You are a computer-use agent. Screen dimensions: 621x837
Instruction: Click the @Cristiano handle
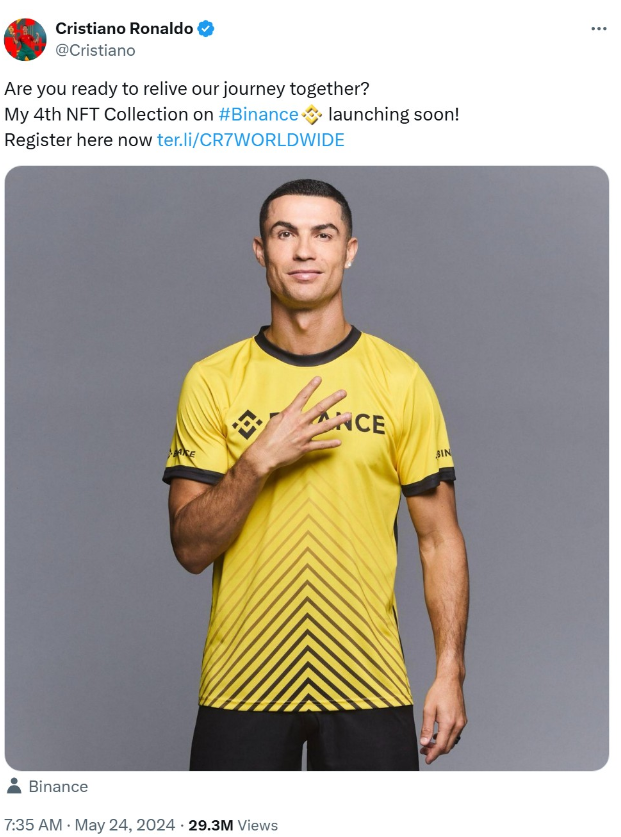click(x=95, y=50)
